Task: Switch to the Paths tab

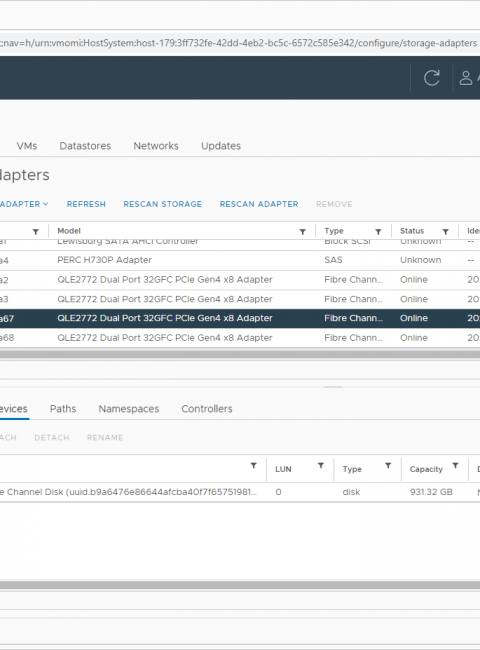Action: pos(63,409)
